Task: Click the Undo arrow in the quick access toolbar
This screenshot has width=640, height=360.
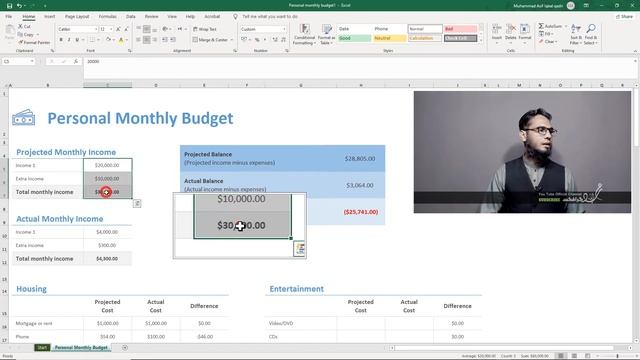Action: tap(19, 6)
